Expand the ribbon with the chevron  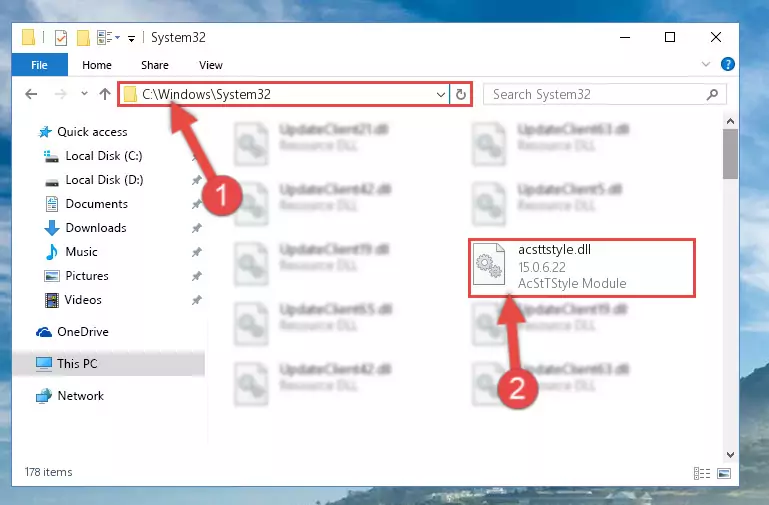[x=706, y=64]
